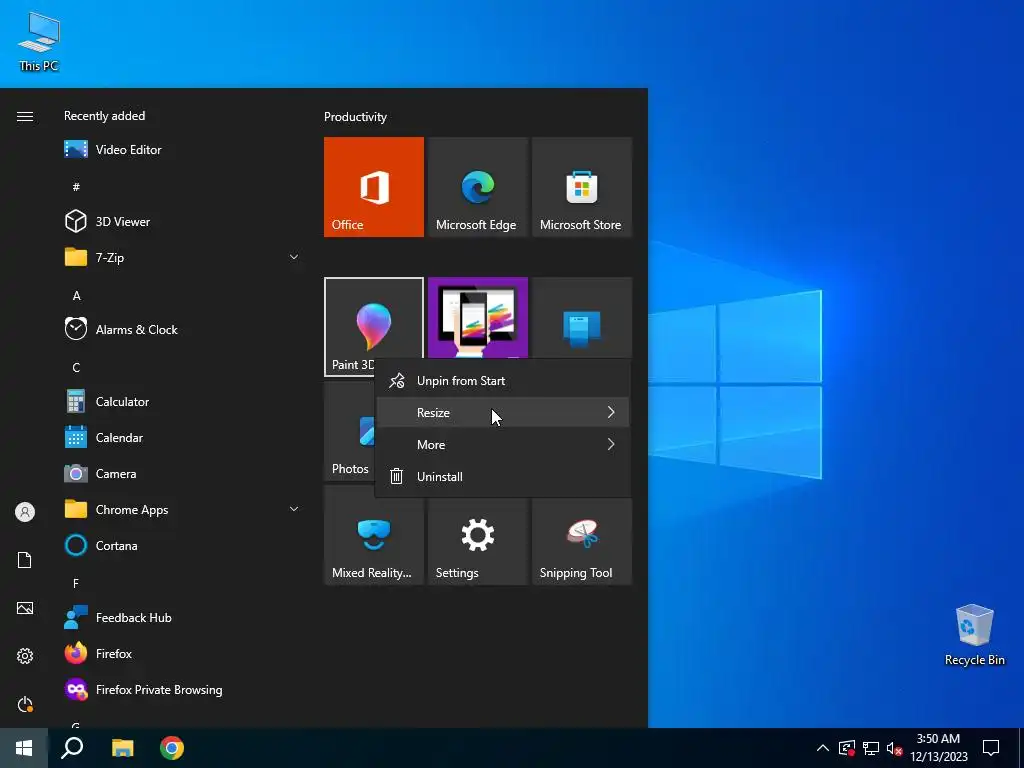
Task: Expand the More submenu arrow
Action: tap(611, 444)
